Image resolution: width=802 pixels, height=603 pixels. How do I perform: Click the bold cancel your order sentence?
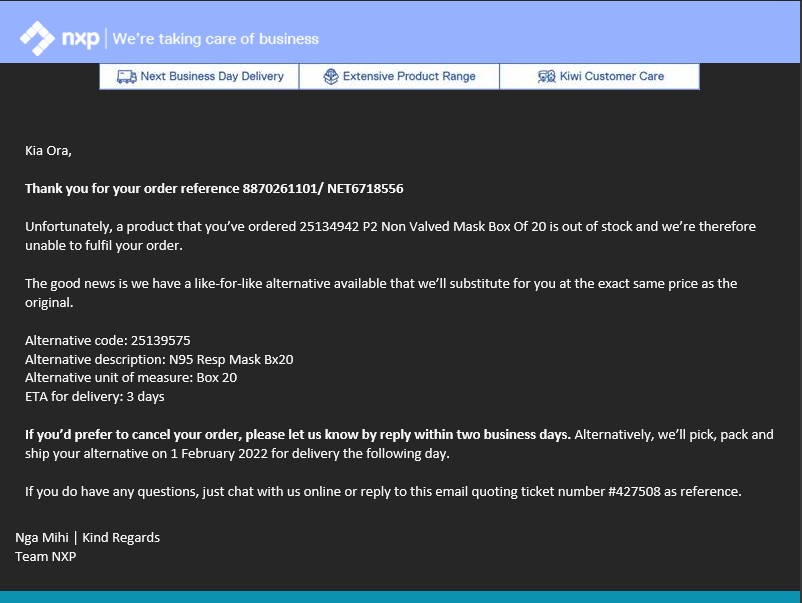[298, 435]
